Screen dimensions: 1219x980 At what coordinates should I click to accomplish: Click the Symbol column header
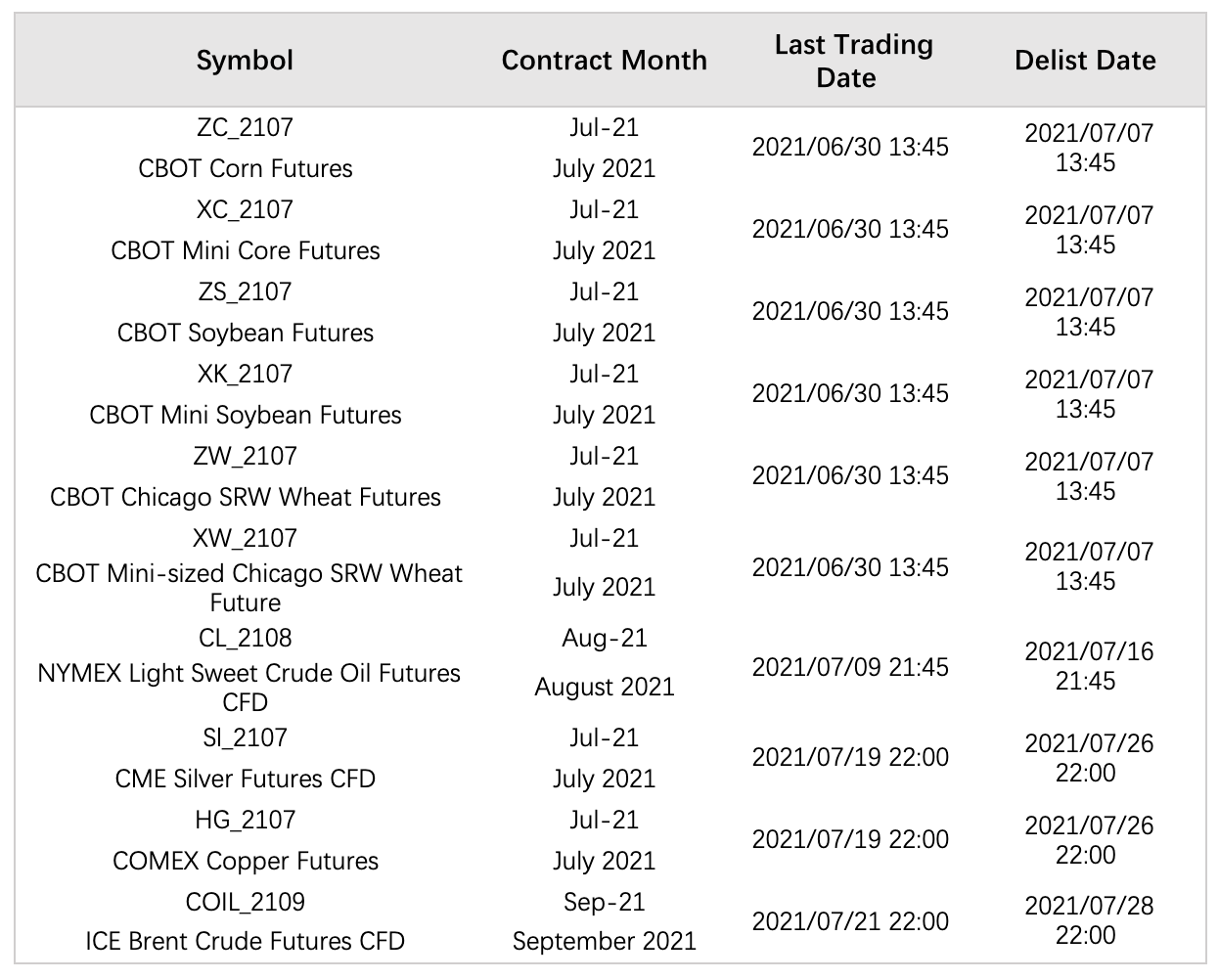click(x=245, y=61)
